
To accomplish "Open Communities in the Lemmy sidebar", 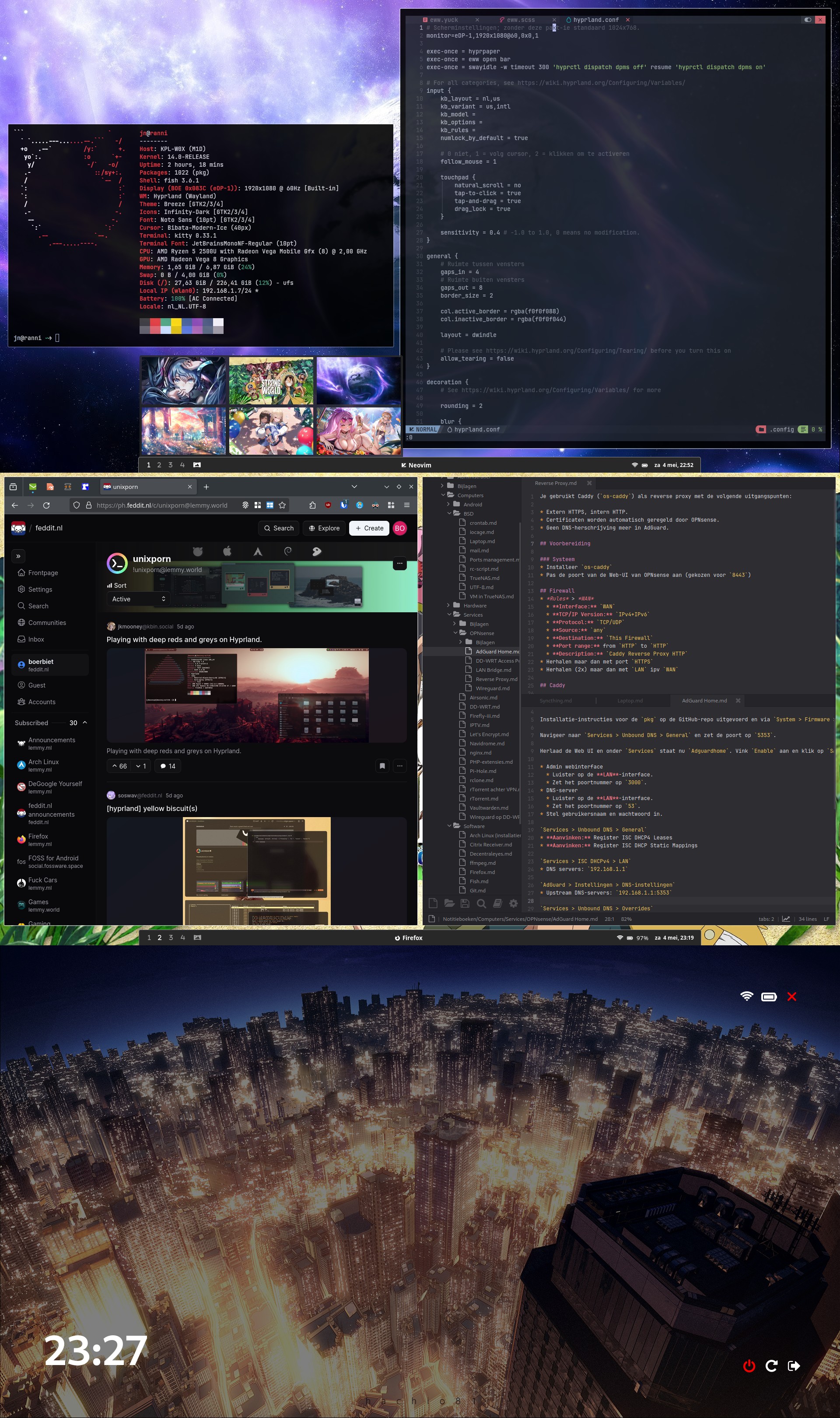I will click(47, 623).
